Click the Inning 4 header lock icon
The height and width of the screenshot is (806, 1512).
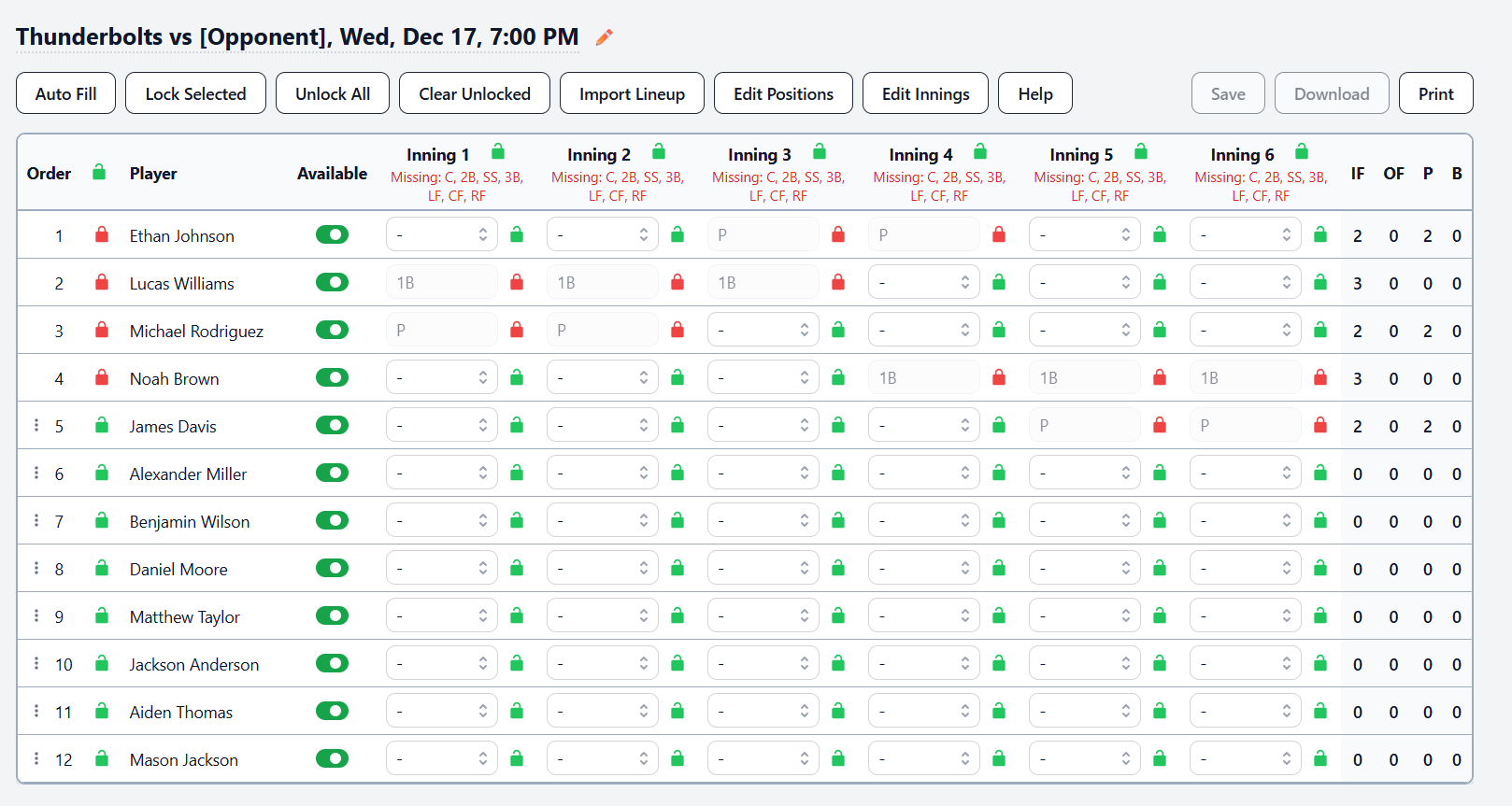(x=980, y=152)
